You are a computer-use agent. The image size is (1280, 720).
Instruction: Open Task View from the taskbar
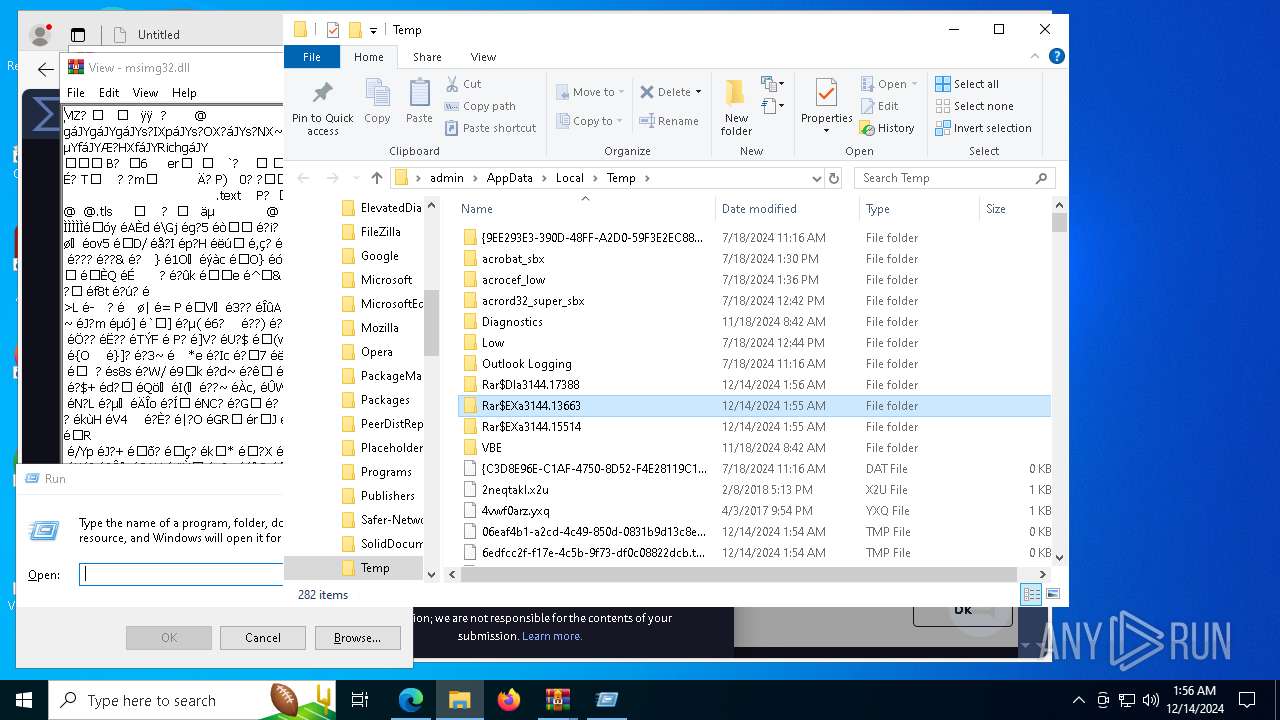point(360,700)
